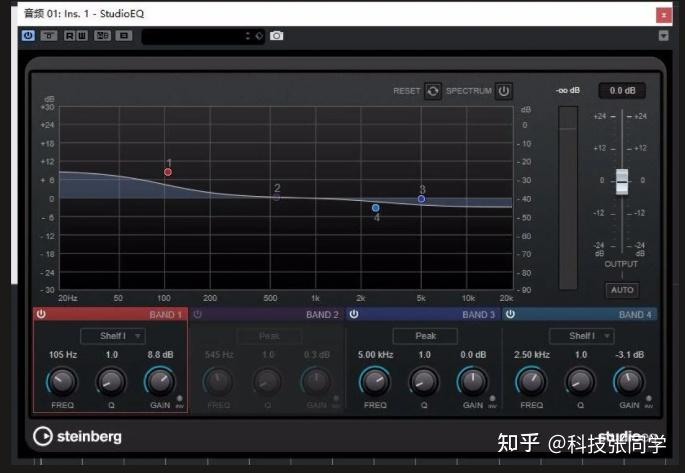Open Band 3 Peak filter type selector
The image size is (685, 473).
[x=426, y=336]
